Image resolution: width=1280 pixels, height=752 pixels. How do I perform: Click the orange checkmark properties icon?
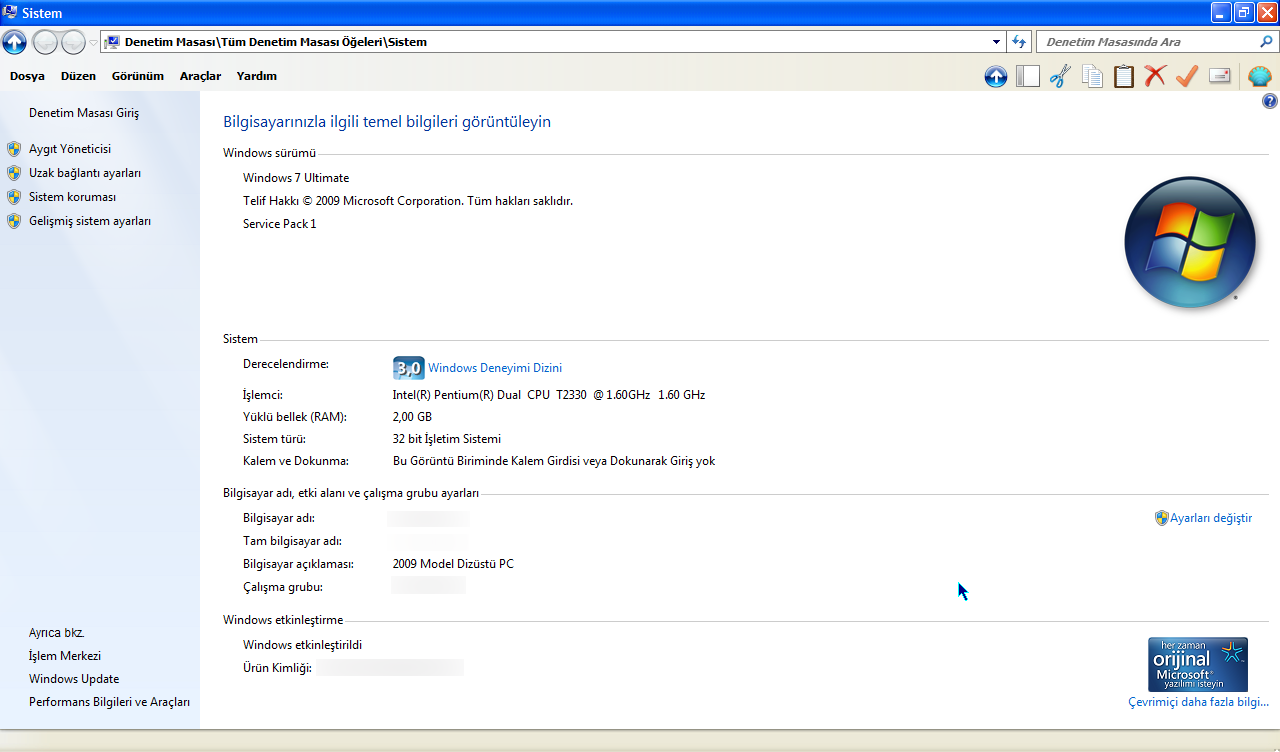click(1187, 76)
